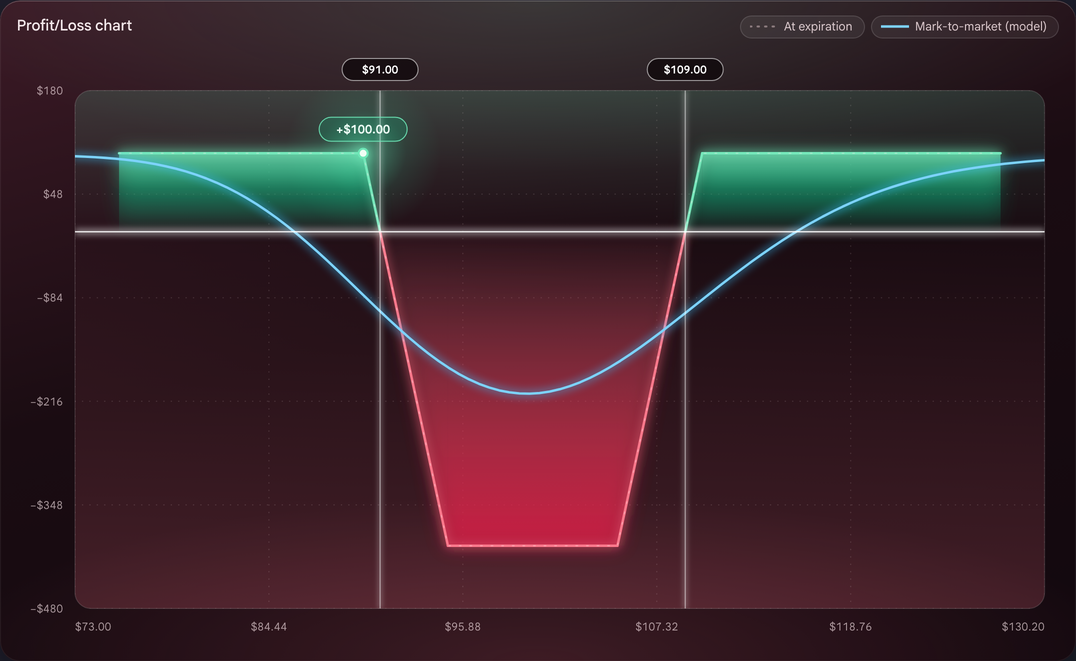Viewport: 1076px width, 661px height.
Task: Click the –$348 y-axis label
Action: coord(47,505)
